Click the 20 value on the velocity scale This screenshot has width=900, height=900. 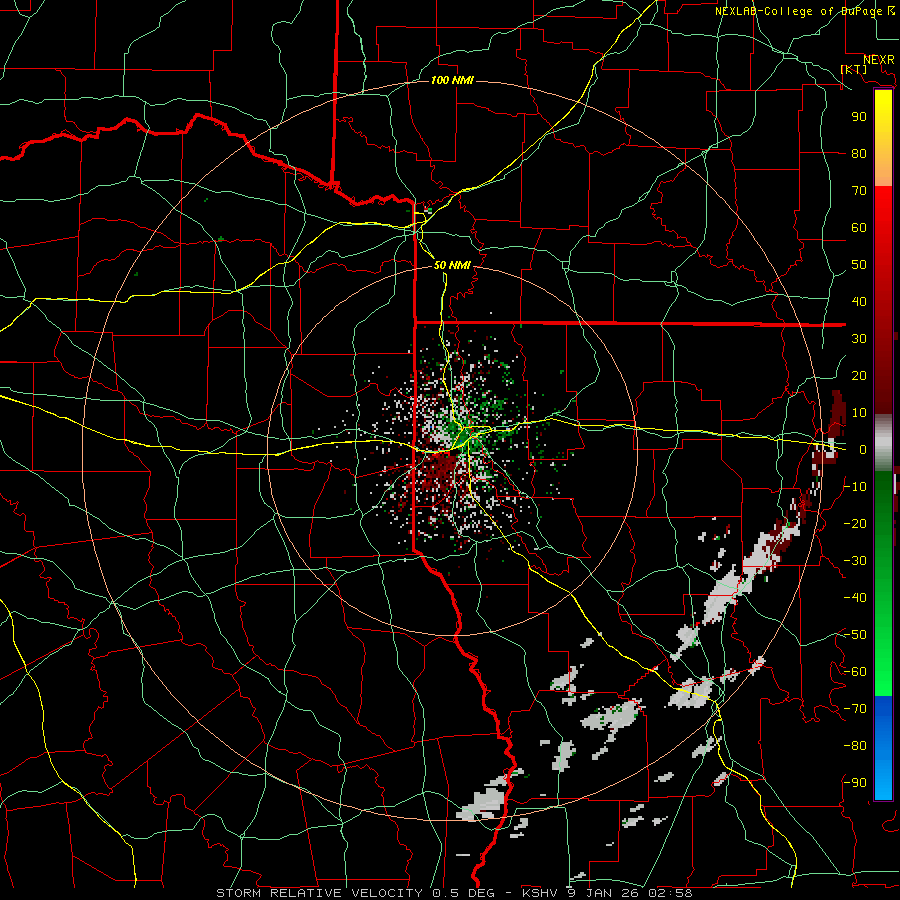tap(859, 375)
